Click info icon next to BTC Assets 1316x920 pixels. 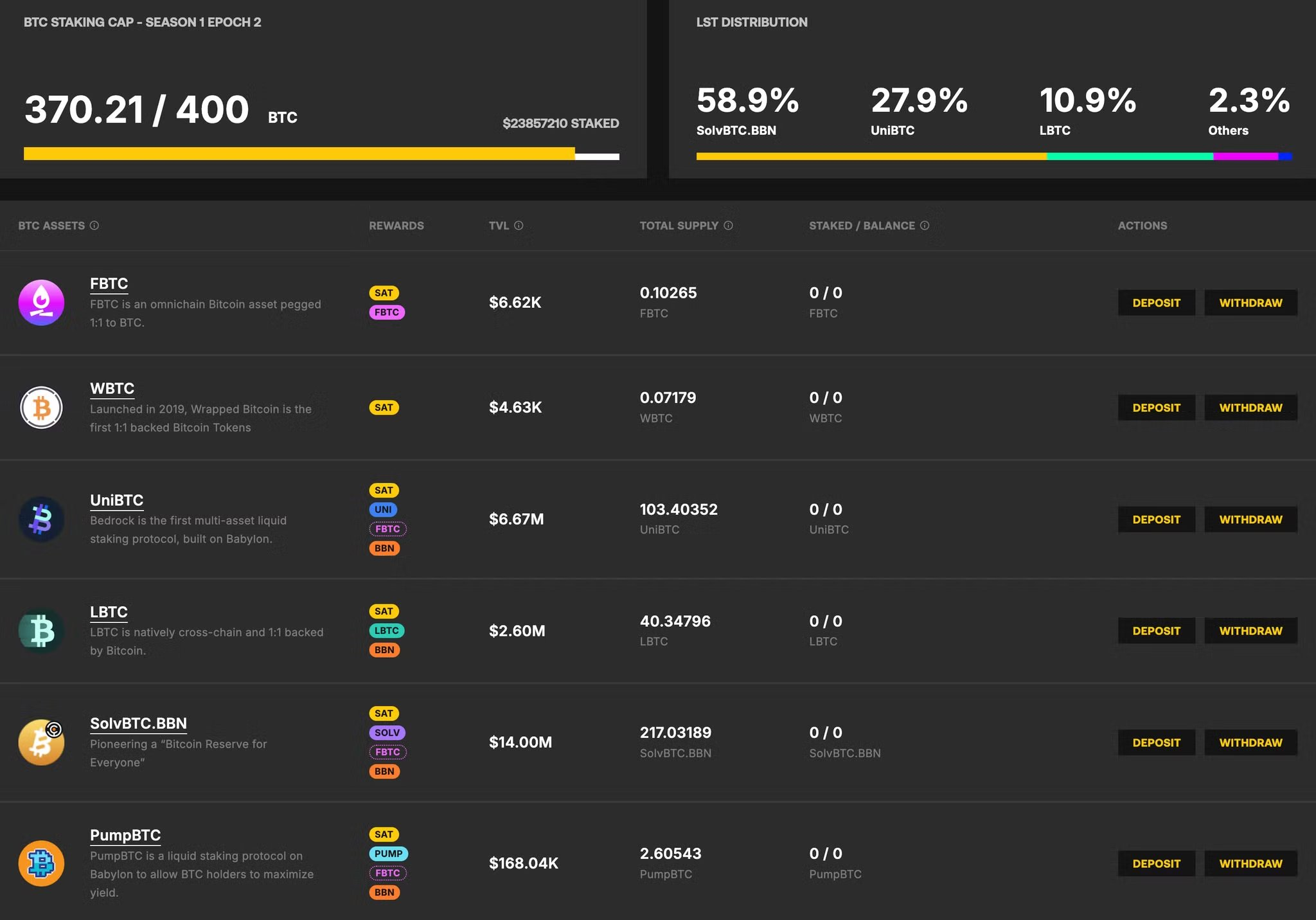tap(94, 226)
